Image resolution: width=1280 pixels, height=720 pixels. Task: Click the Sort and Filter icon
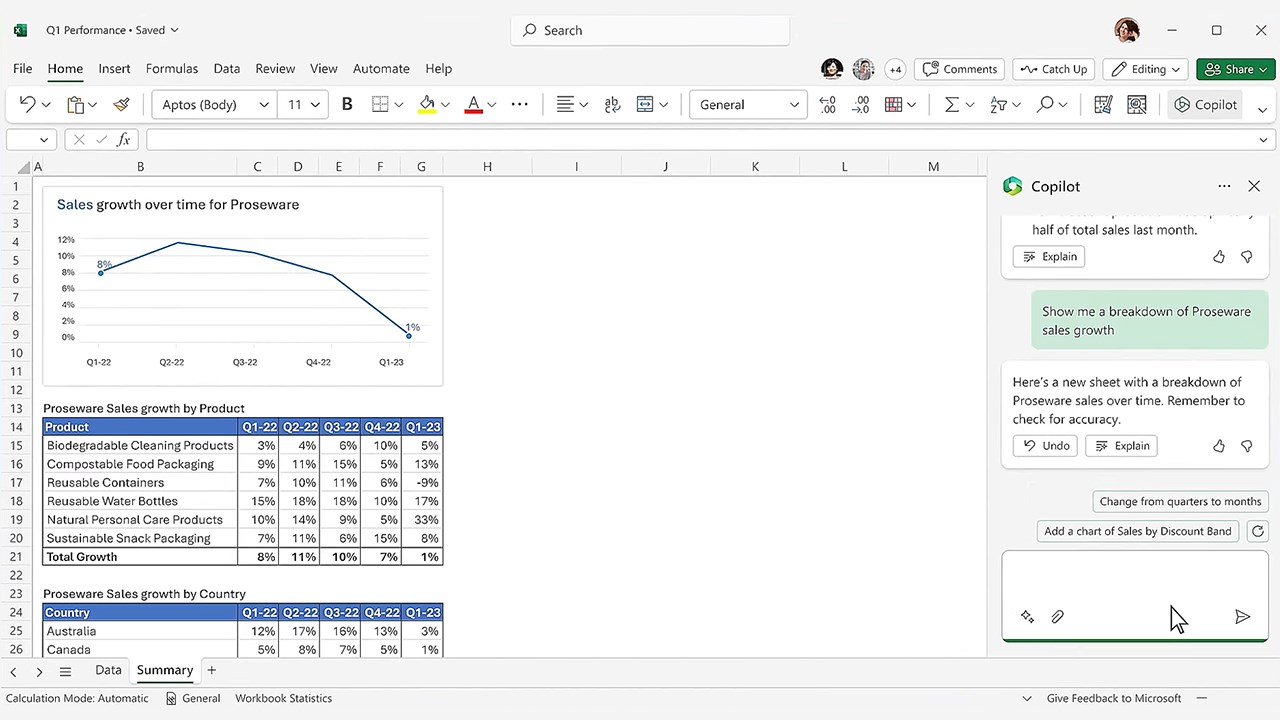coord(998,104)
